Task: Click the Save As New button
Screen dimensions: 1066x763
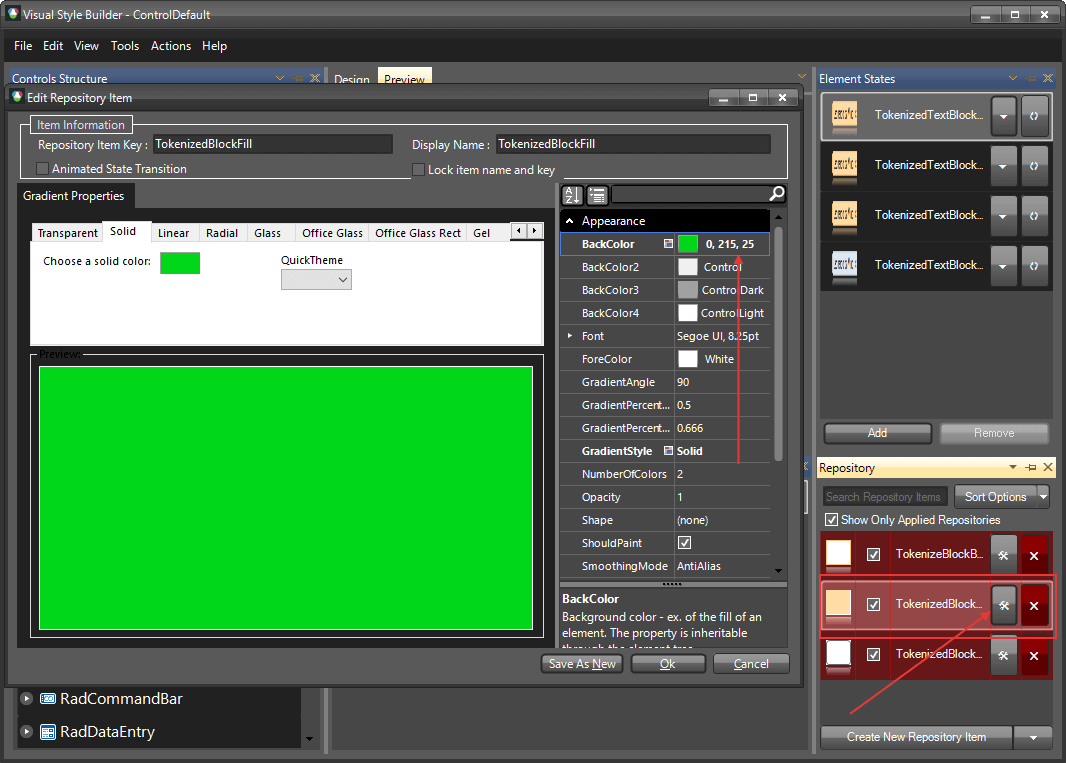Action: [581, 663]
